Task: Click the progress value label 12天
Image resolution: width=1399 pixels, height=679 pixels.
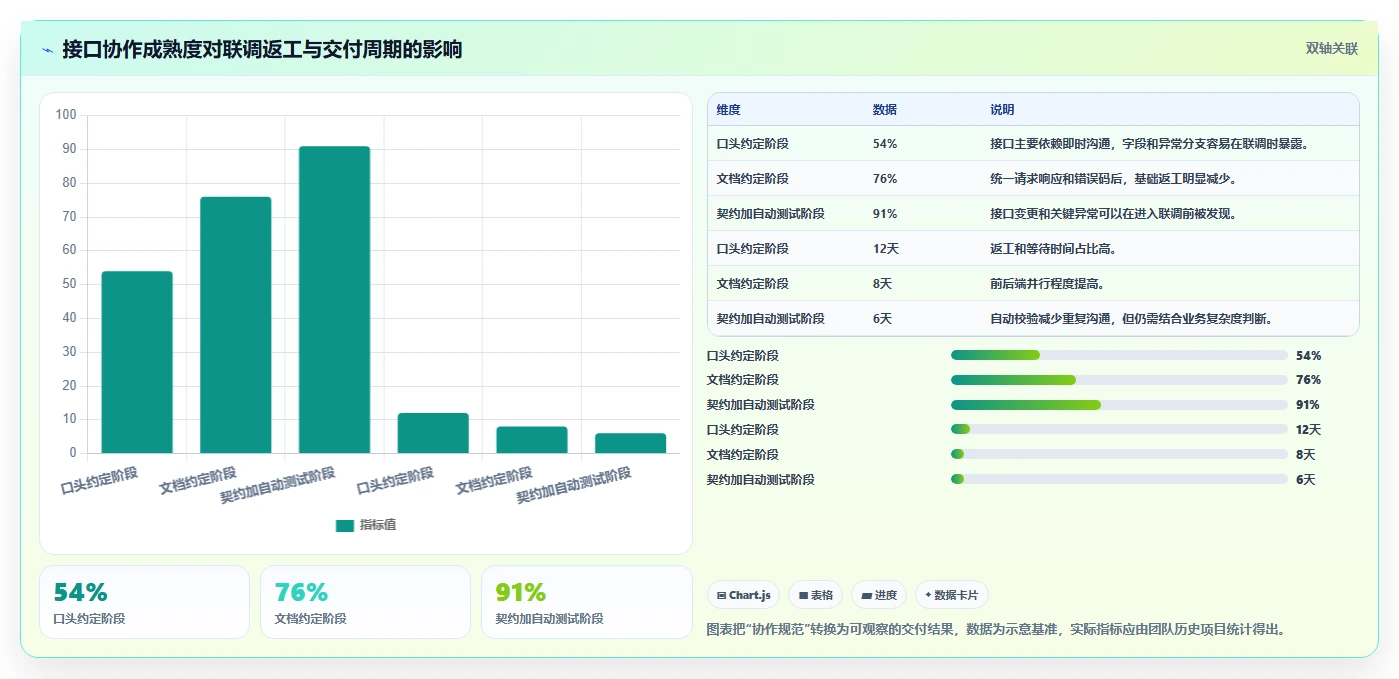Action: pos(1308,430)
